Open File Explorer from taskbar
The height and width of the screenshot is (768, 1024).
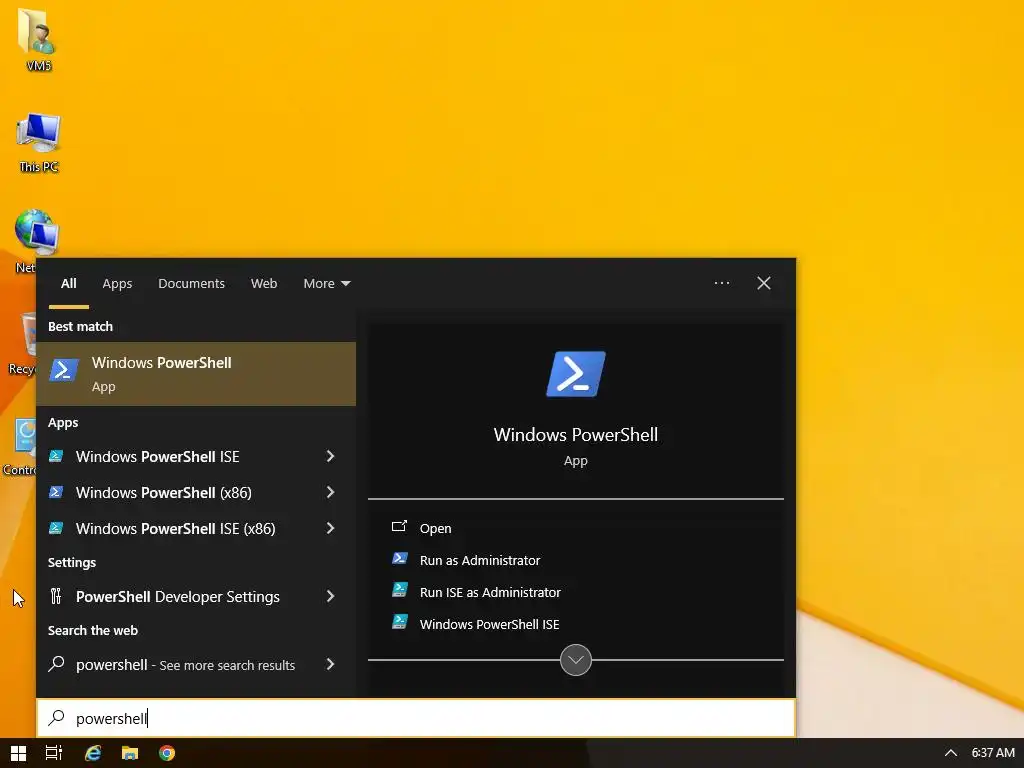pos(130,753)
